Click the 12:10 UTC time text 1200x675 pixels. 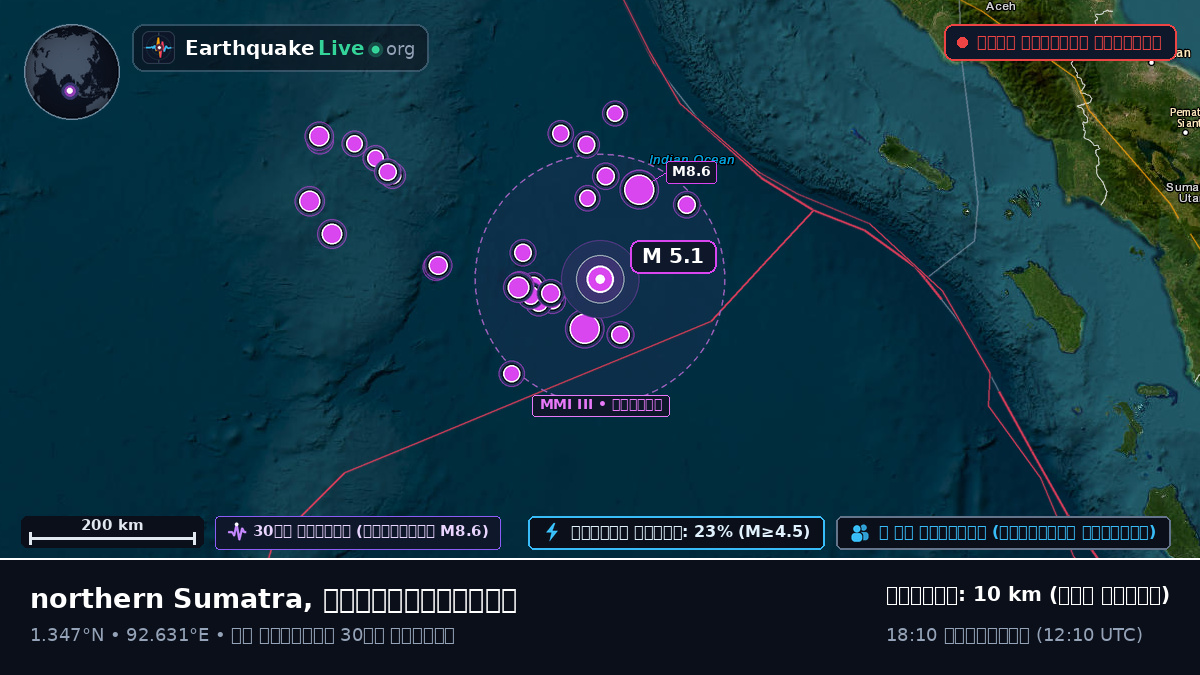1014,635
